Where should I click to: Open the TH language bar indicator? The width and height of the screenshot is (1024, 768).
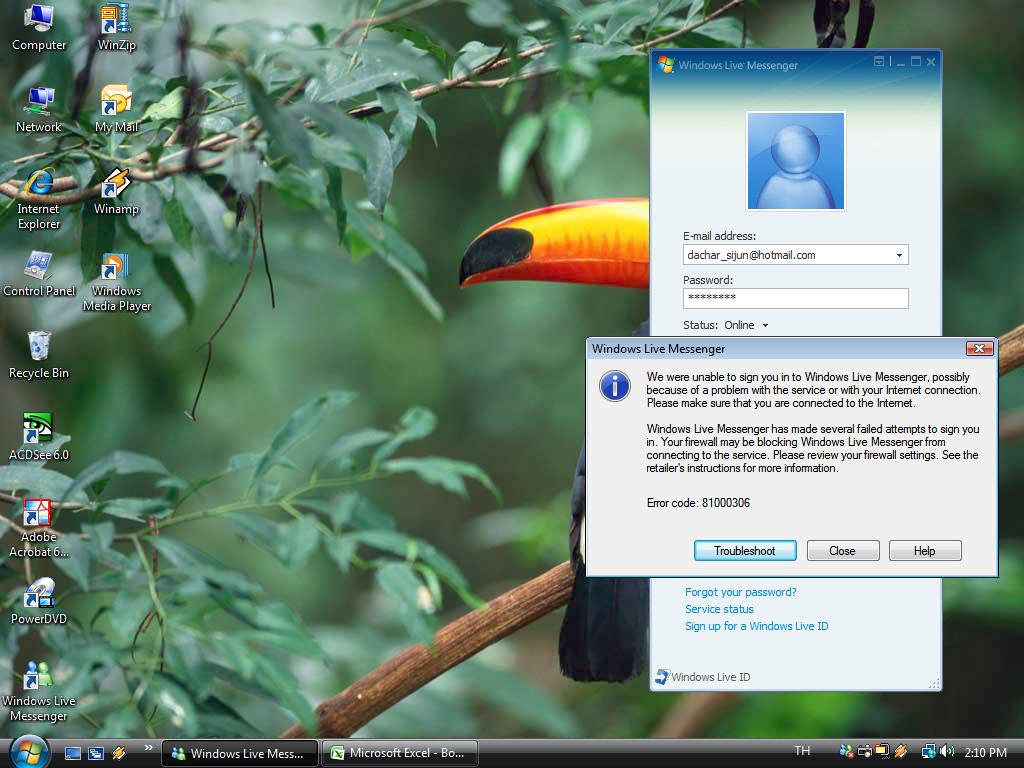802,751
